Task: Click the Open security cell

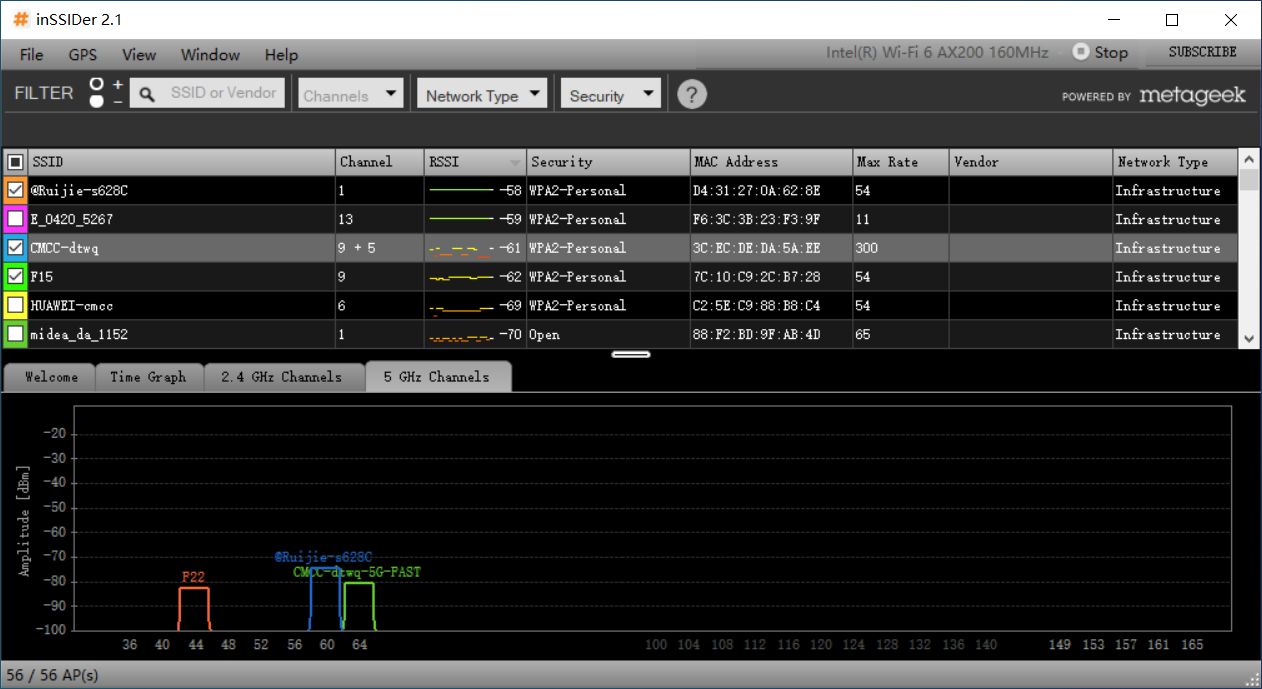Action: tap(545, 335)
